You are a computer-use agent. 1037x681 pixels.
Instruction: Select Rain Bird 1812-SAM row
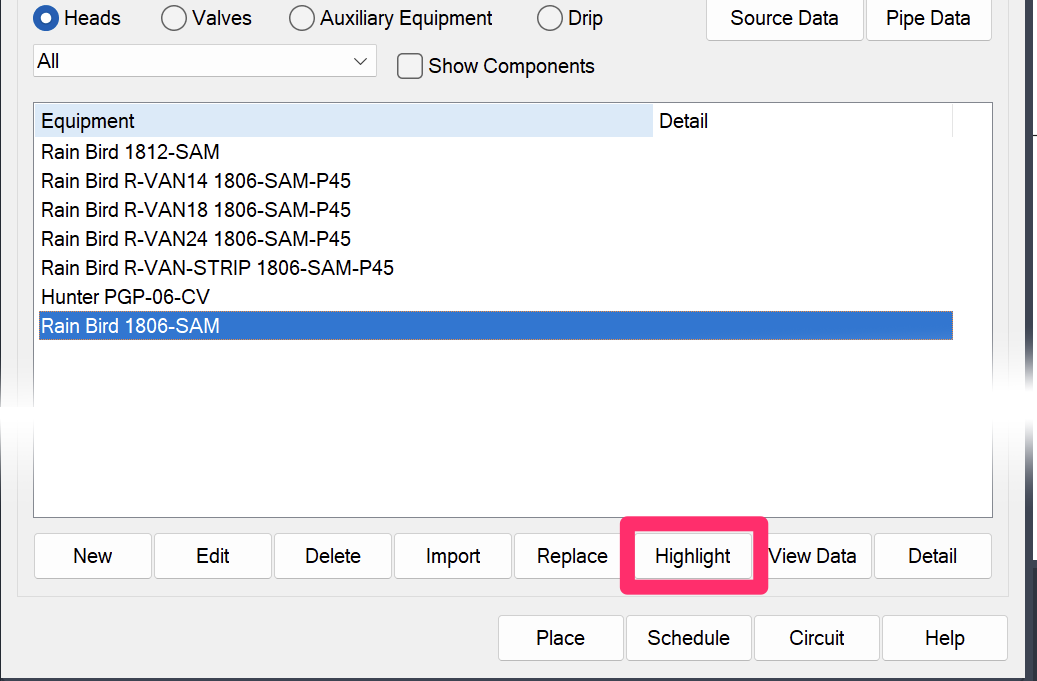(x=496, y=152)
